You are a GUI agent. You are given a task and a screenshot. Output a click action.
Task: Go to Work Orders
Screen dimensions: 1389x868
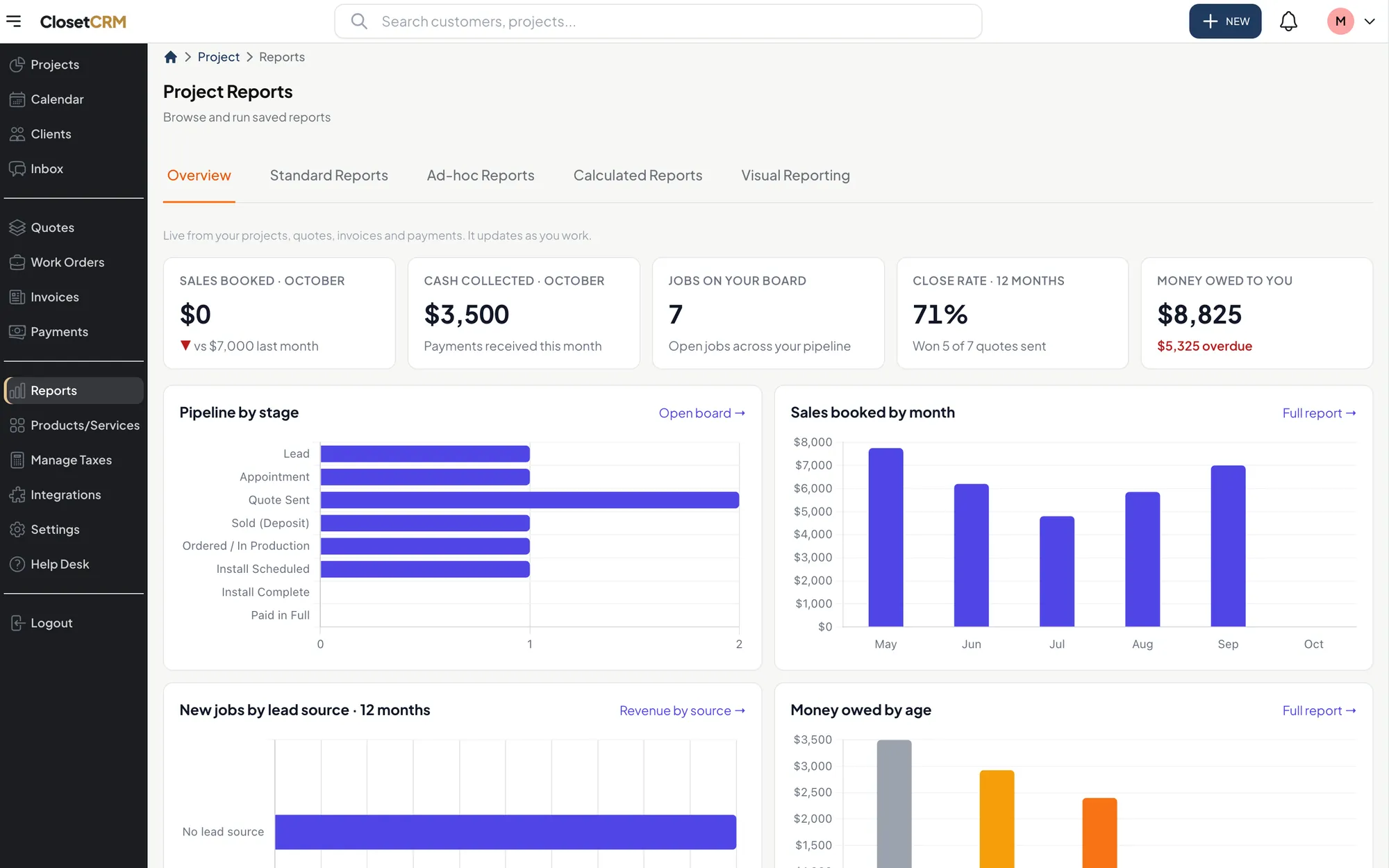pyautogui.click(x=74, y=262)
